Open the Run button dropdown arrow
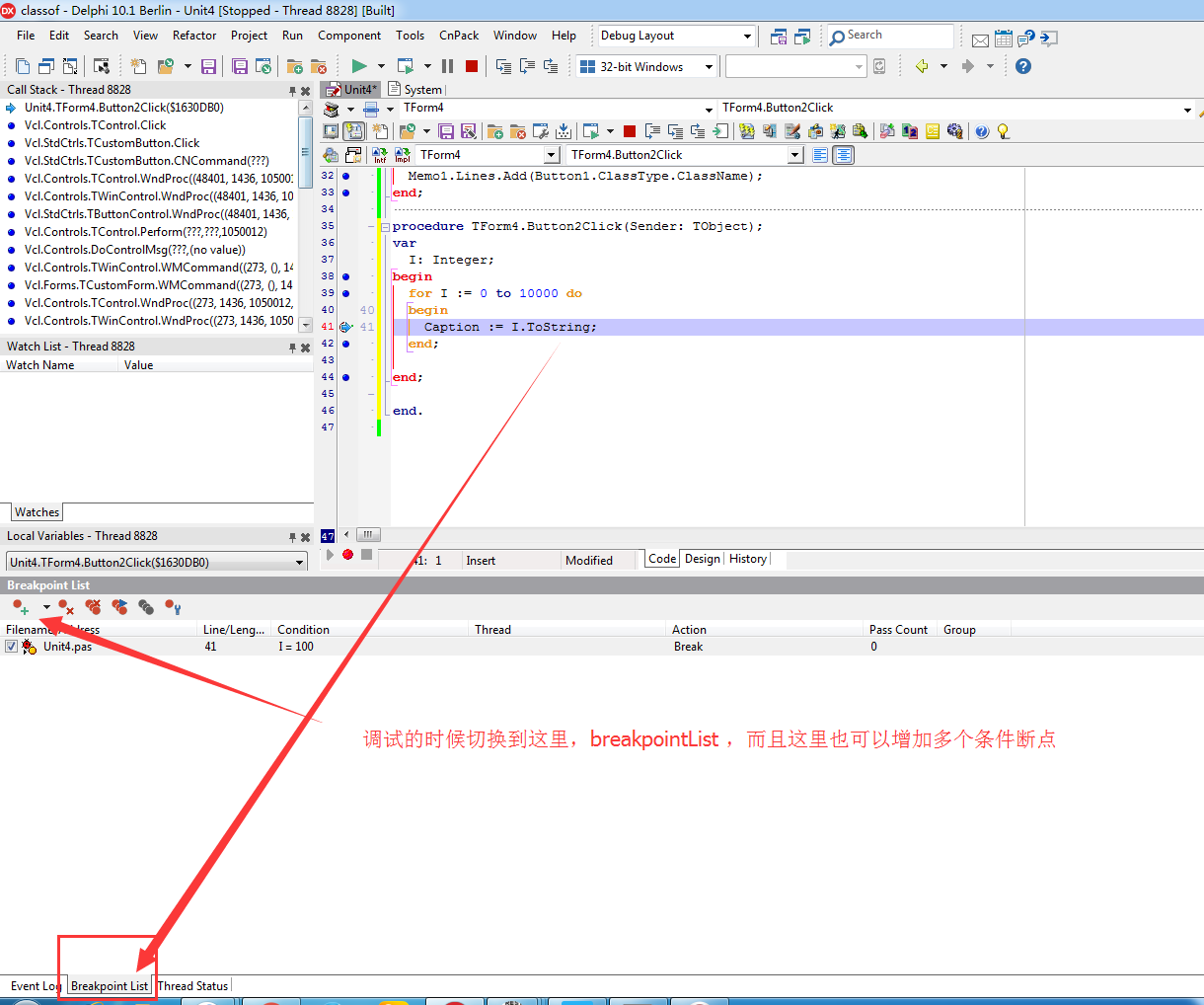 point(381,66)
